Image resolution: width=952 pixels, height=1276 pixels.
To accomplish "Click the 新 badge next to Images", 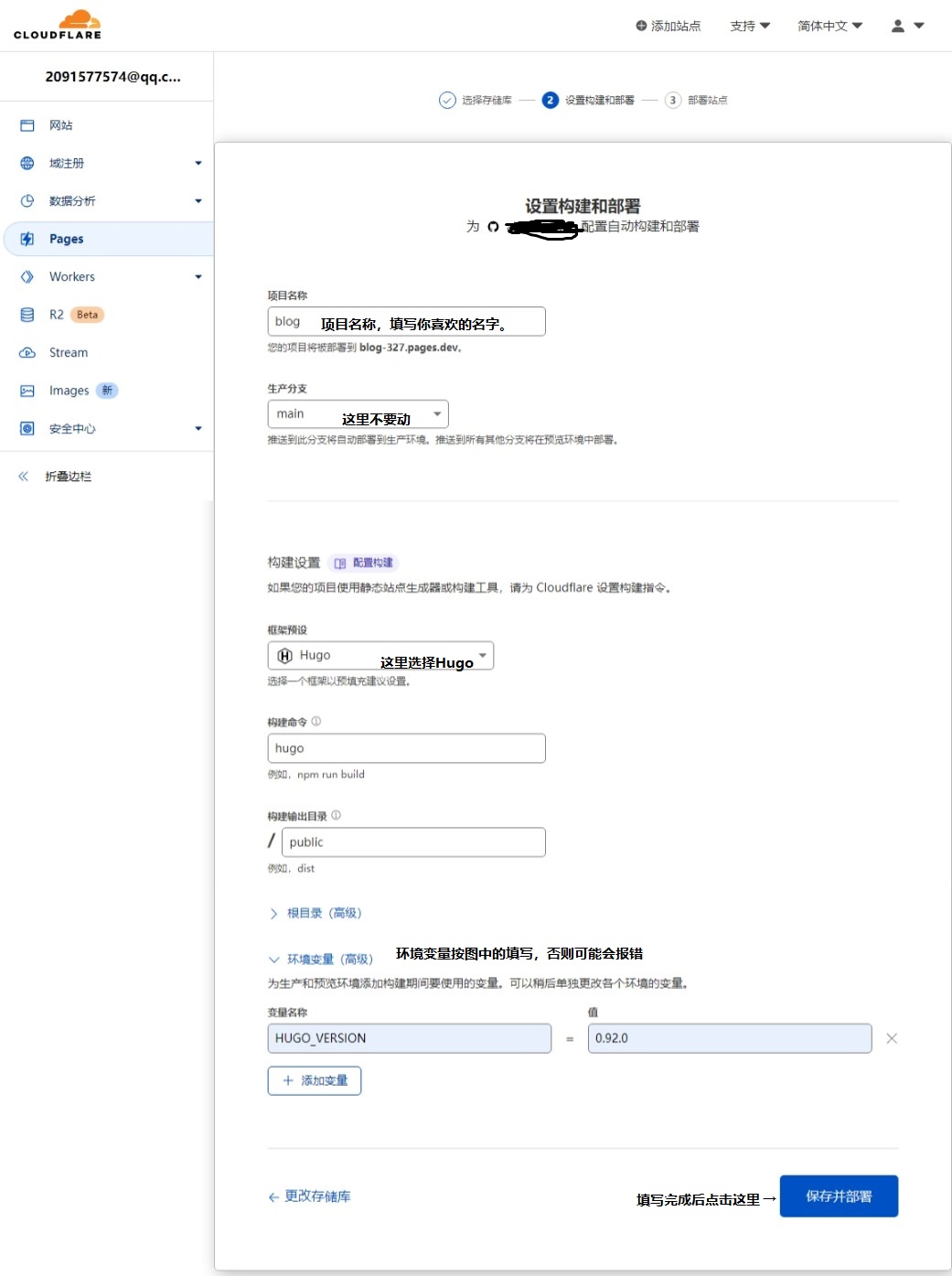I will click(107, 391).
